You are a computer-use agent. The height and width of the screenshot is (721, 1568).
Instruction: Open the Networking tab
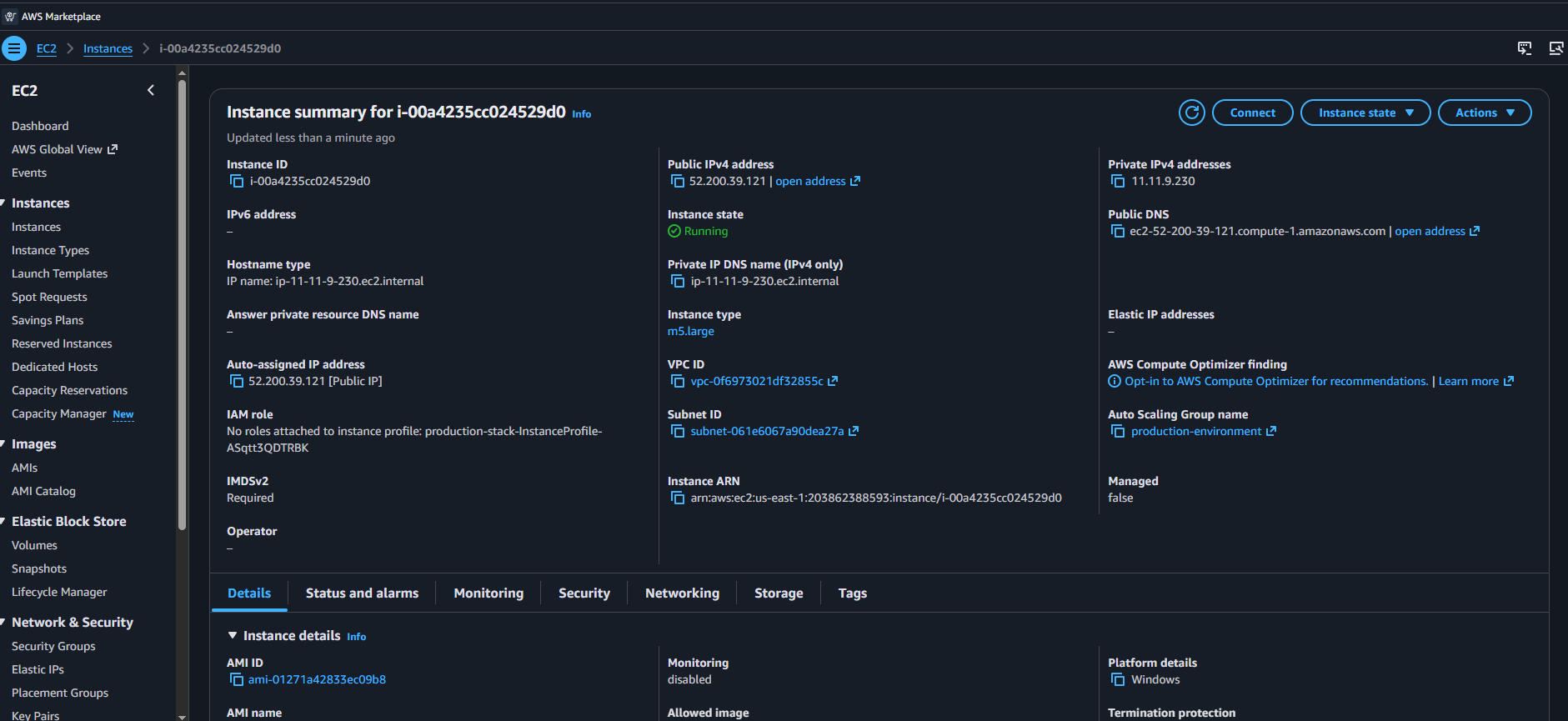click(x=682, y=593)
